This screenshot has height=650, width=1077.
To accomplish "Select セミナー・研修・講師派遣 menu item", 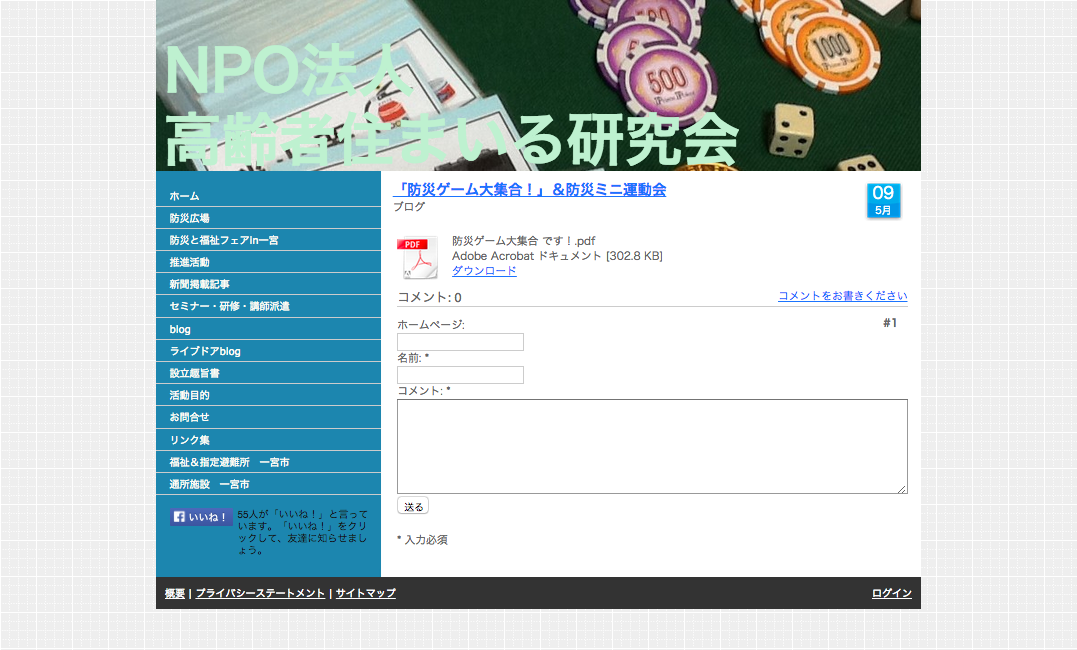I will click(x=229, y=306).
